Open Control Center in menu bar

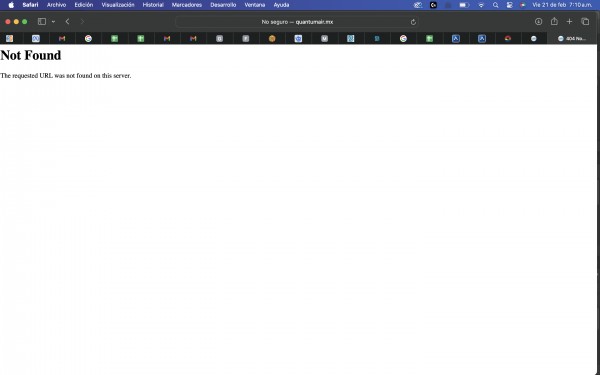(x=509, y=5)
